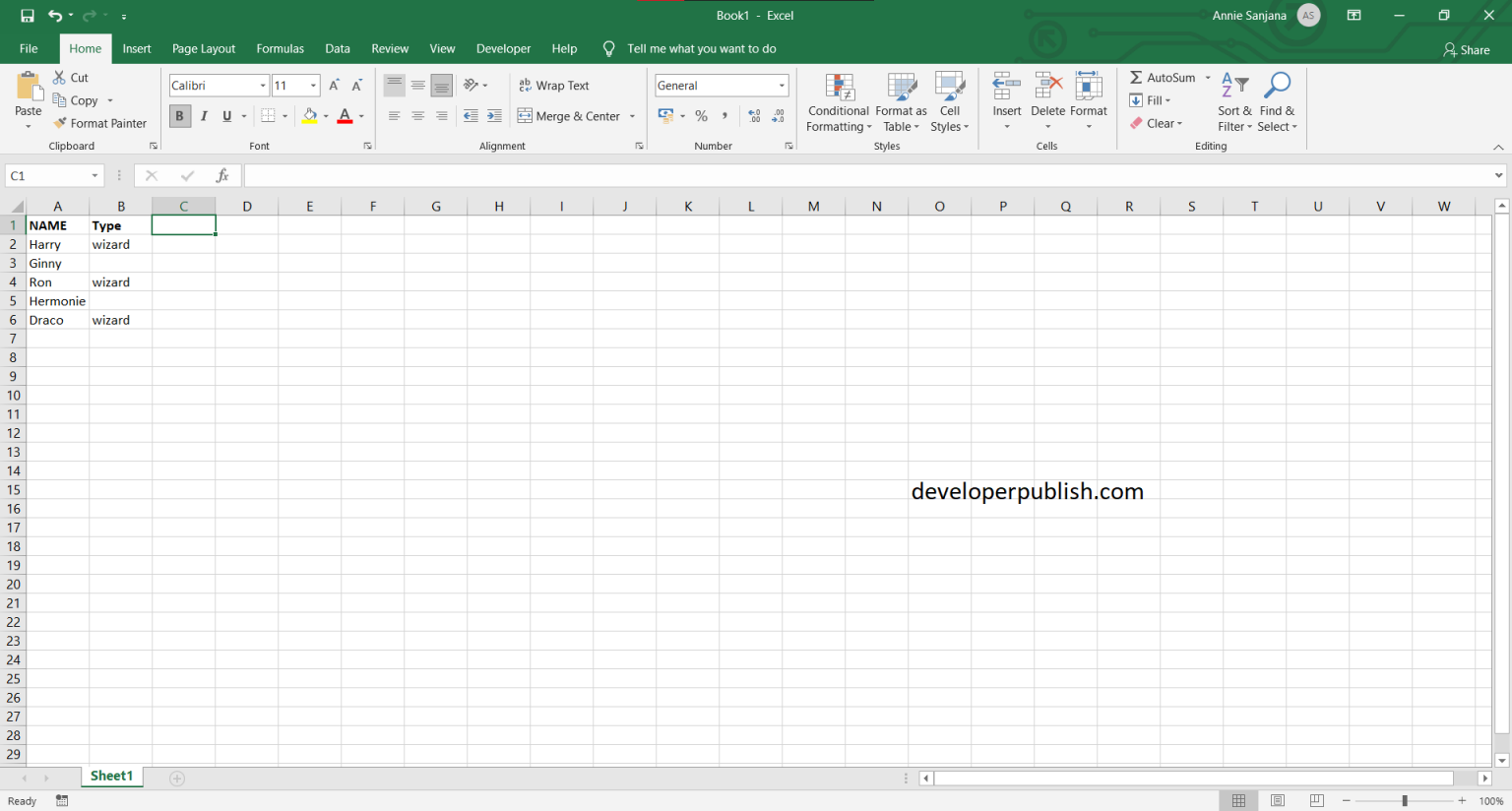Open Cell Styles gallery

[949, 102]
